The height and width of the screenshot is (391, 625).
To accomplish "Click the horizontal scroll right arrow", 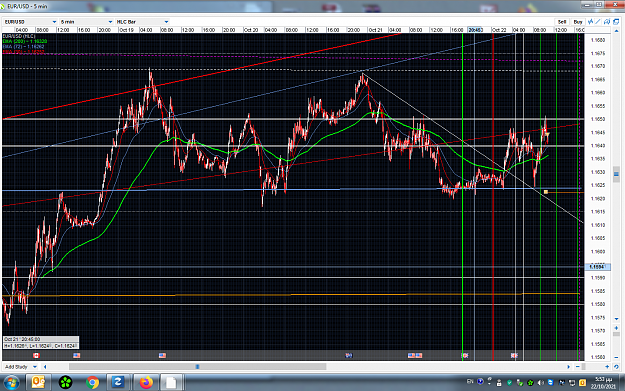I will tap(568, 367).
